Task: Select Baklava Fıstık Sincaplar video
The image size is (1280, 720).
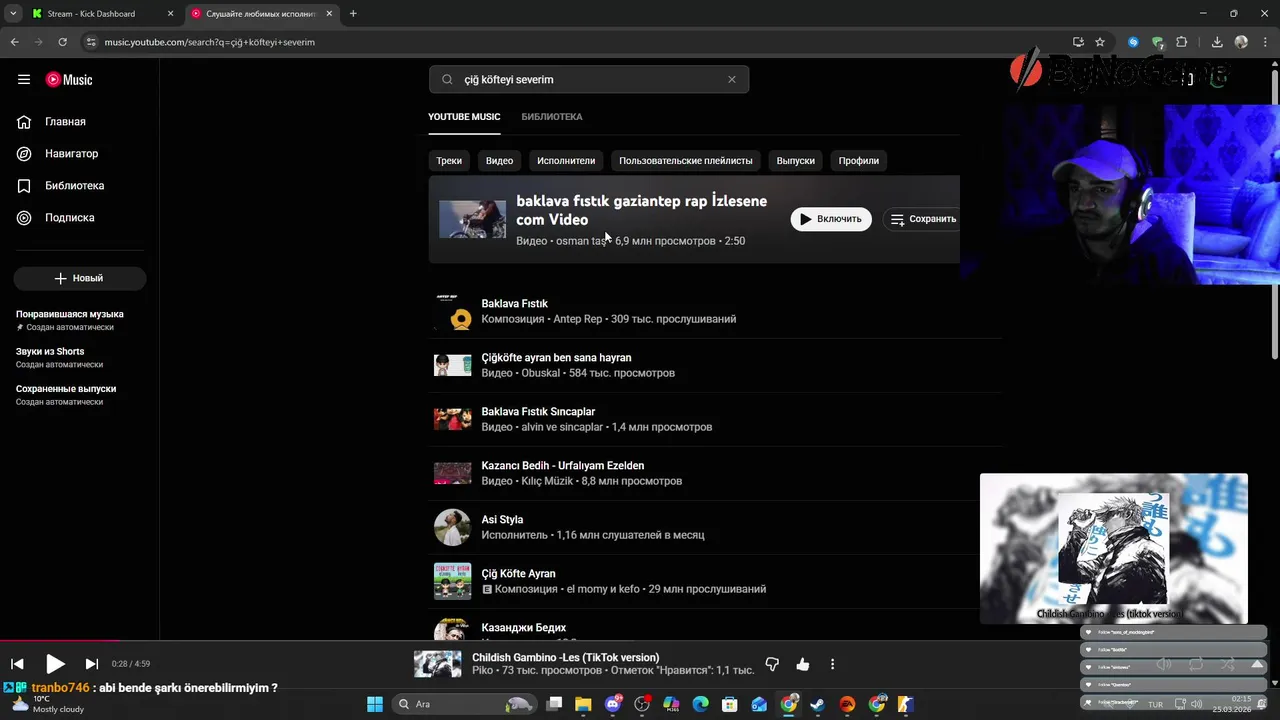Action: tap(715, 419)
